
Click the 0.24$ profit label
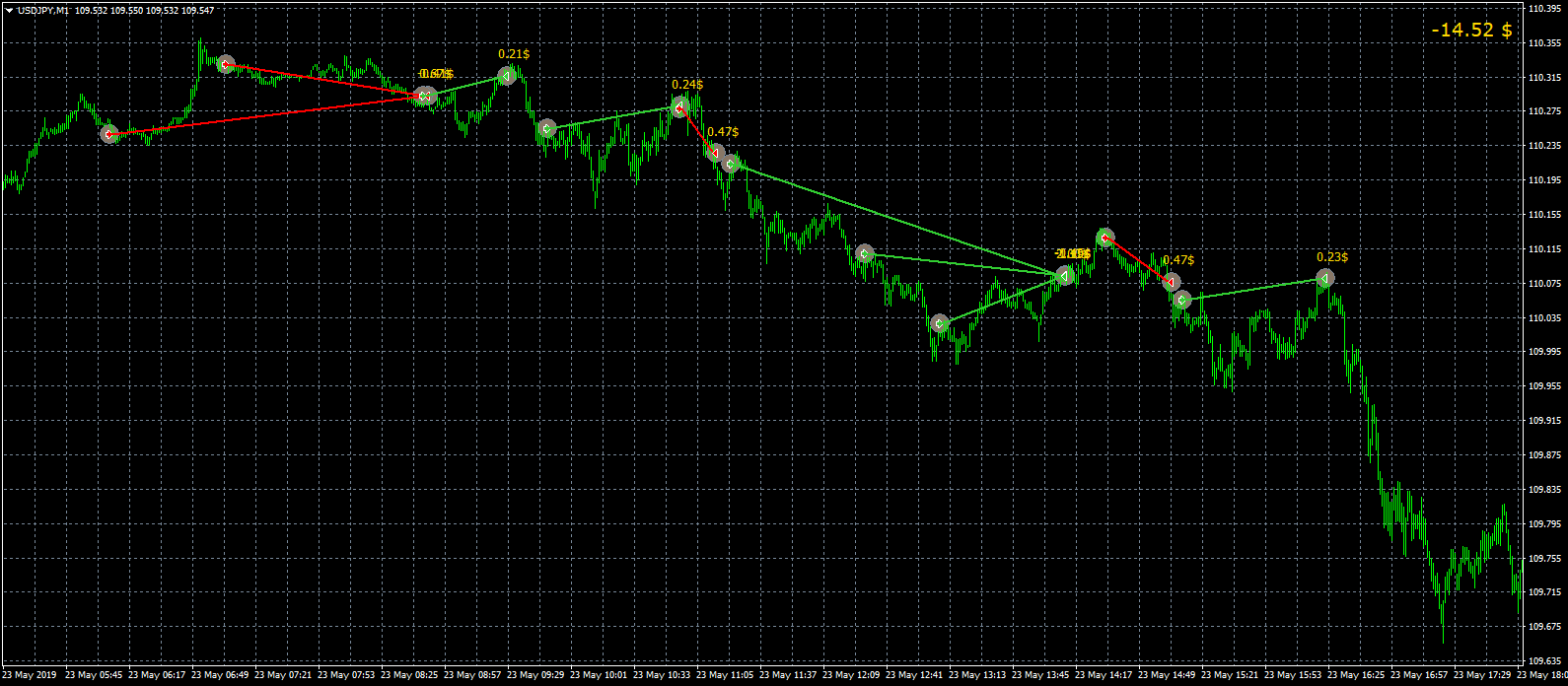tap(687, 85)
